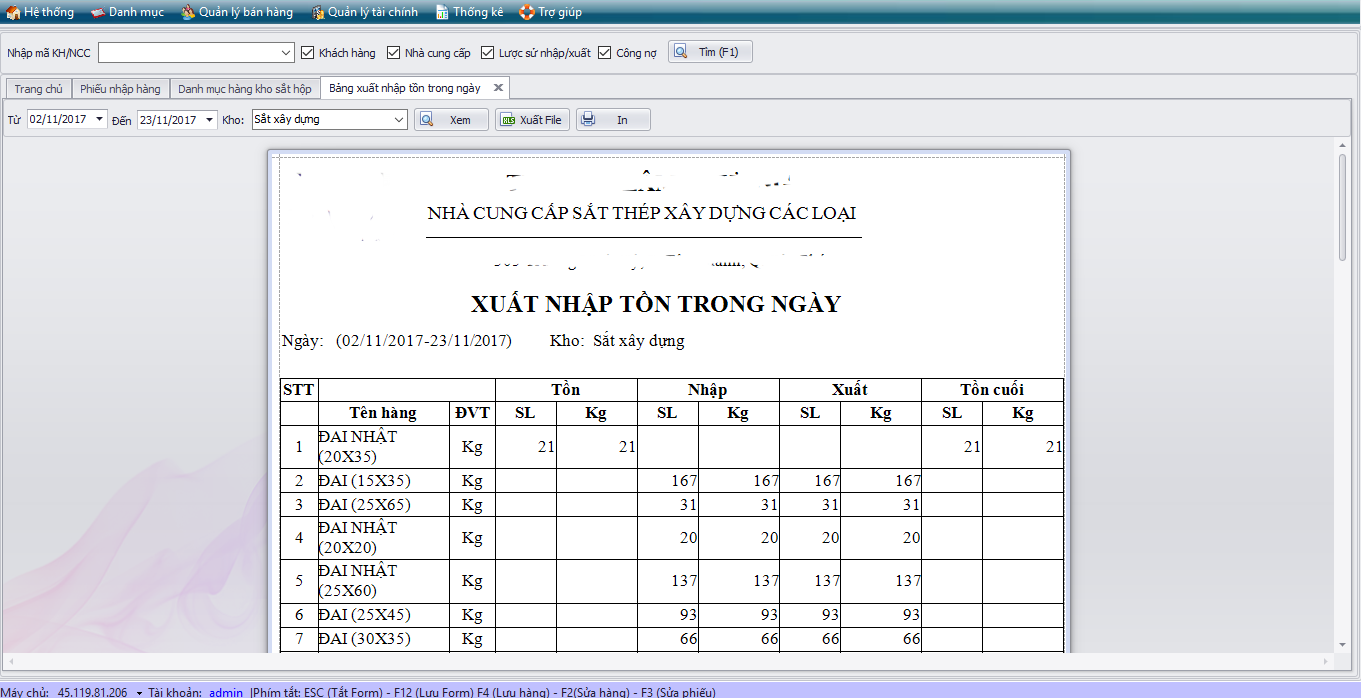
Task: Expand the Nhập mã KH/NCC dropdown arrow
Action: point(286,52)
